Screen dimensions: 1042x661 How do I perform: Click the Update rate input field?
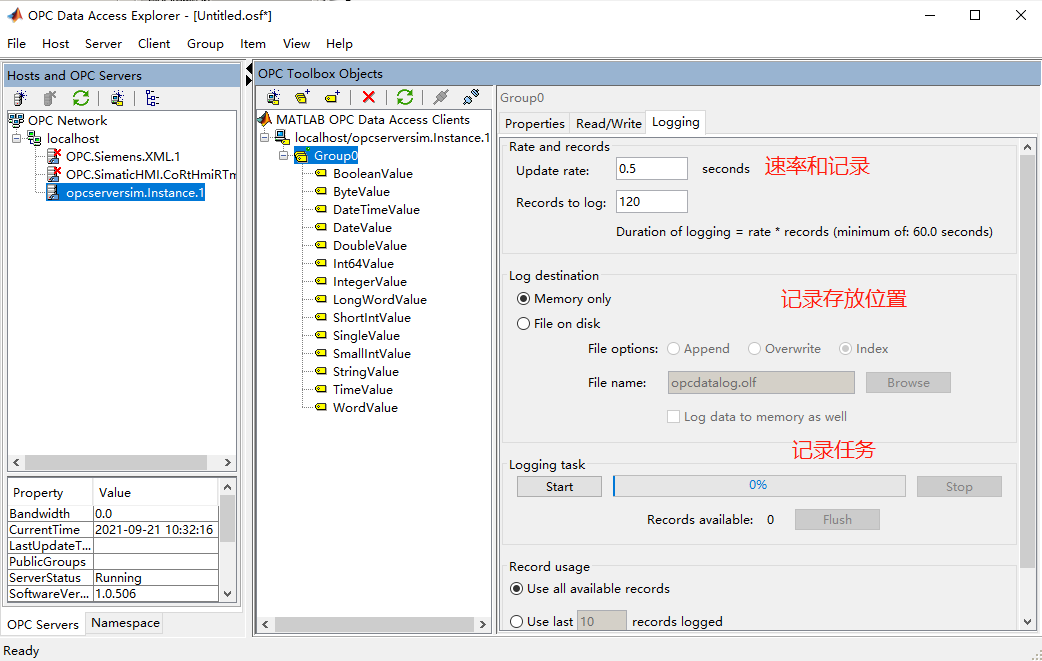(651, 168)
